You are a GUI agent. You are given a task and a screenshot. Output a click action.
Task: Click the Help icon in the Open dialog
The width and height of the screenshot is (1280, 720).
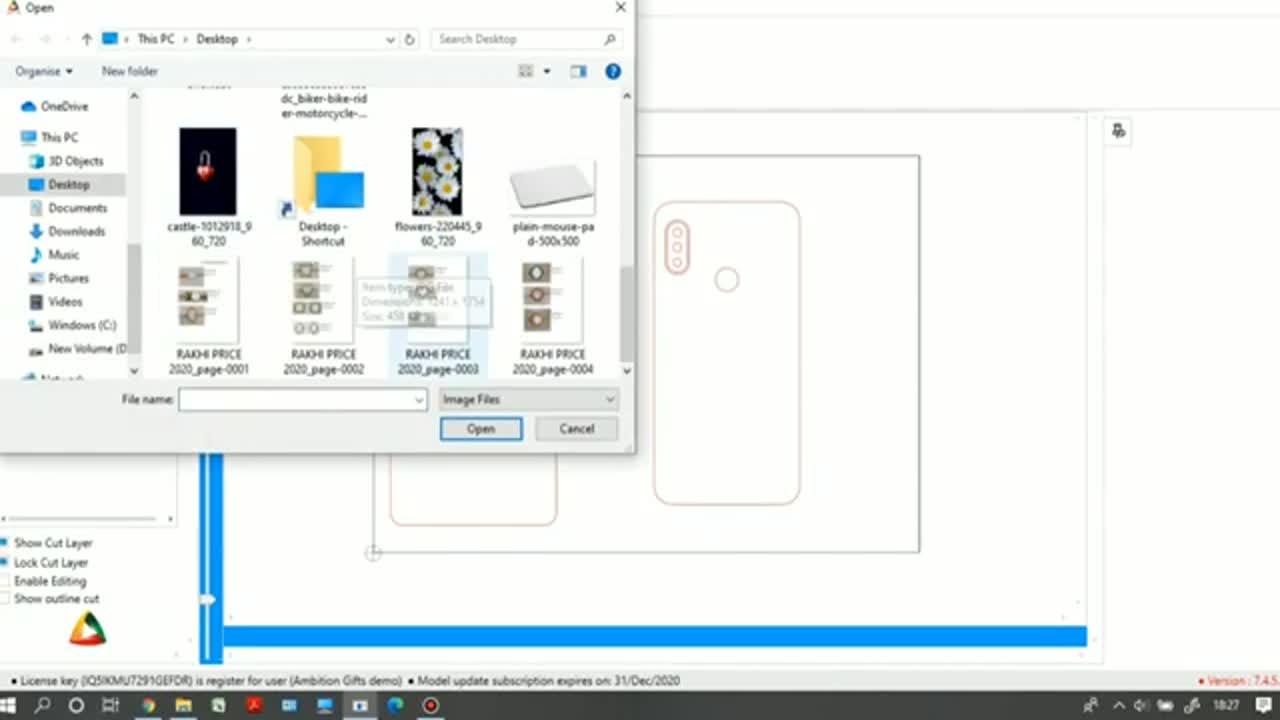coord(613,71)
